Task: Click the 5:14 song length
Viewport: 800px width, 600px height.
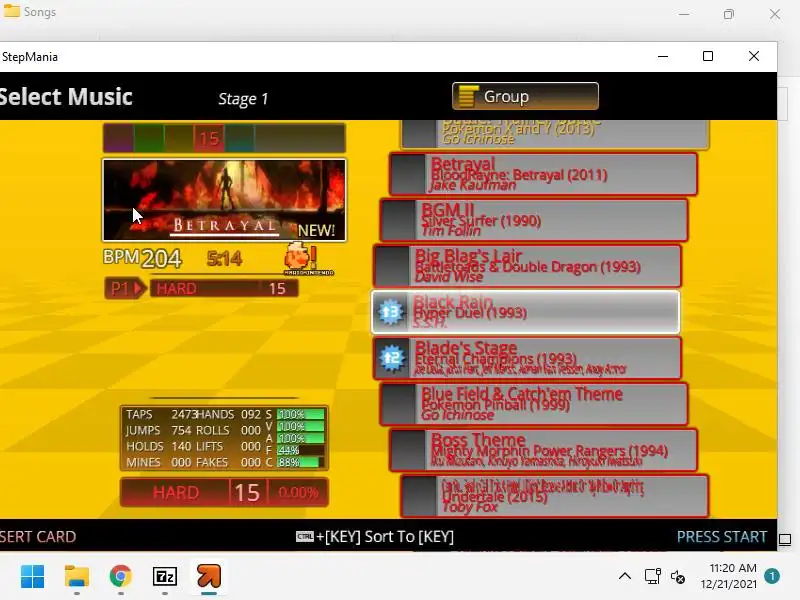Action: (224, 259)
